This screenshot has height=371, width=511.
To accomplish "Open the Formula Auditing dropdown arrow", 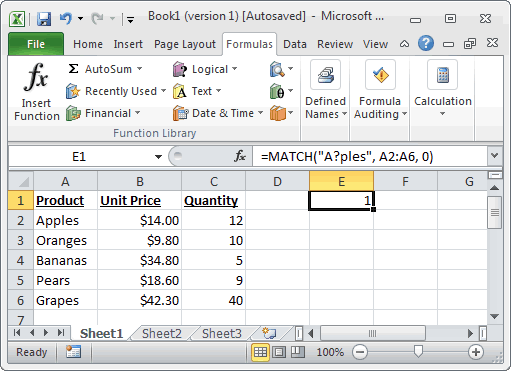I will 404,114.
